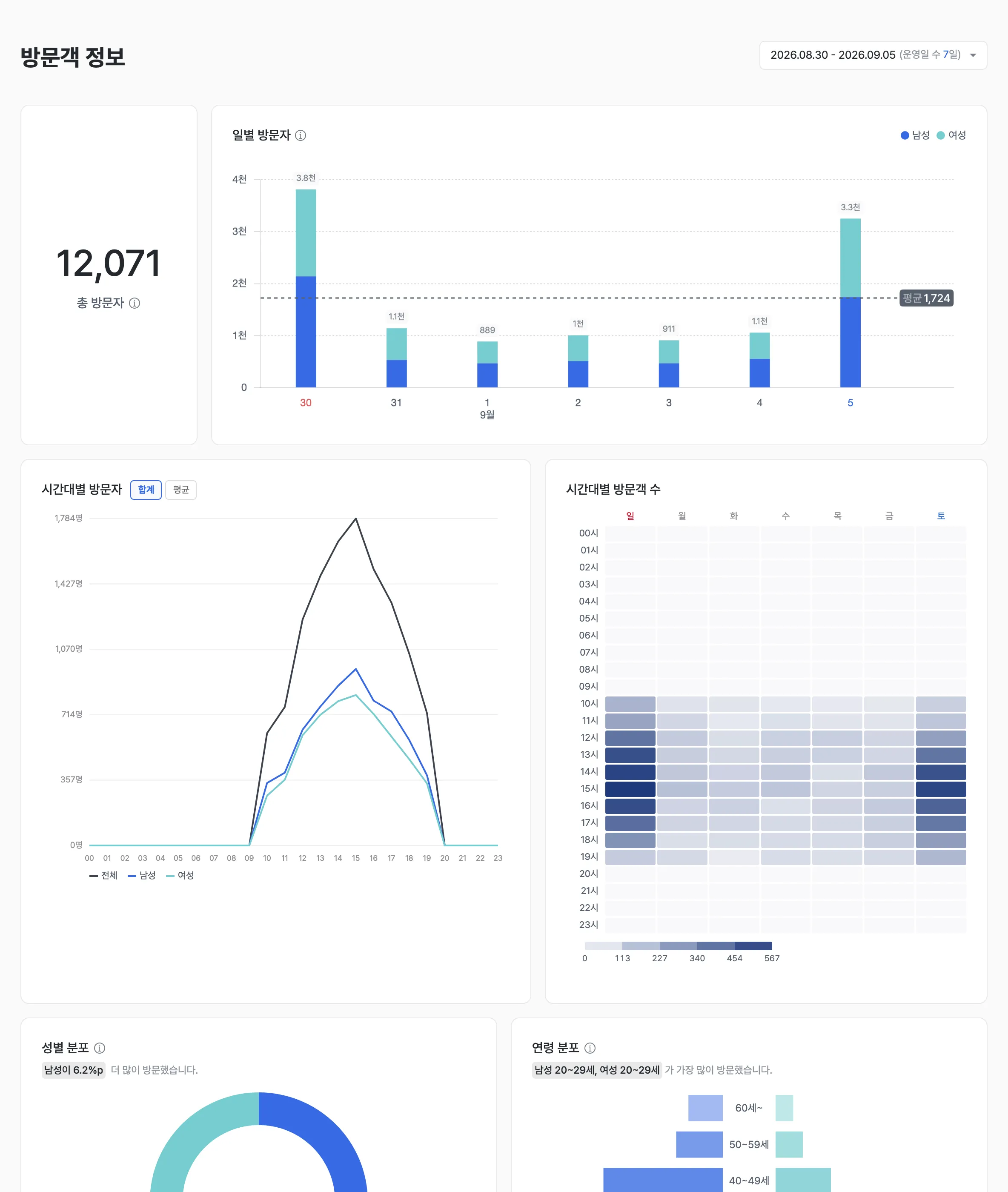Toggle the 전체 line legend

(103, 875)
